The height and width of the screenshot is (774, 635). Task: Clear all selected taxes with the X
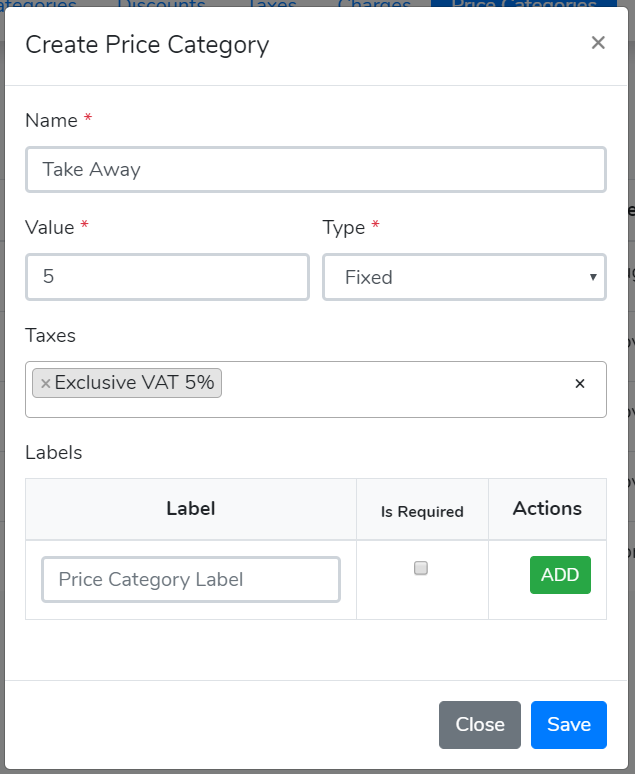579,383
